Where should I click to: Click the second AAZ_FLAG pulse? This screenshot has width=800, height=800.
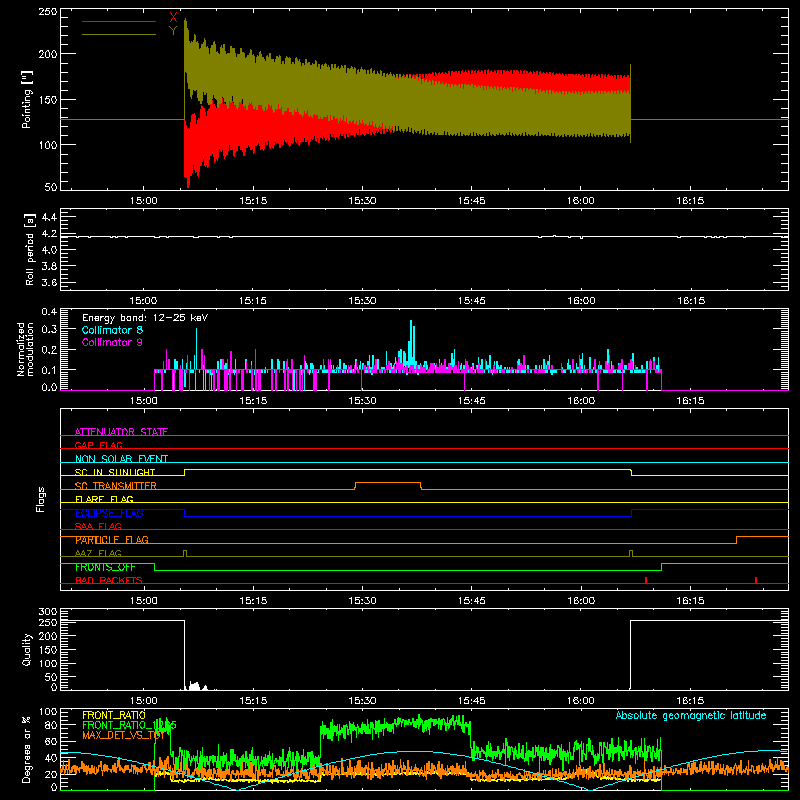tap(631, 553)
